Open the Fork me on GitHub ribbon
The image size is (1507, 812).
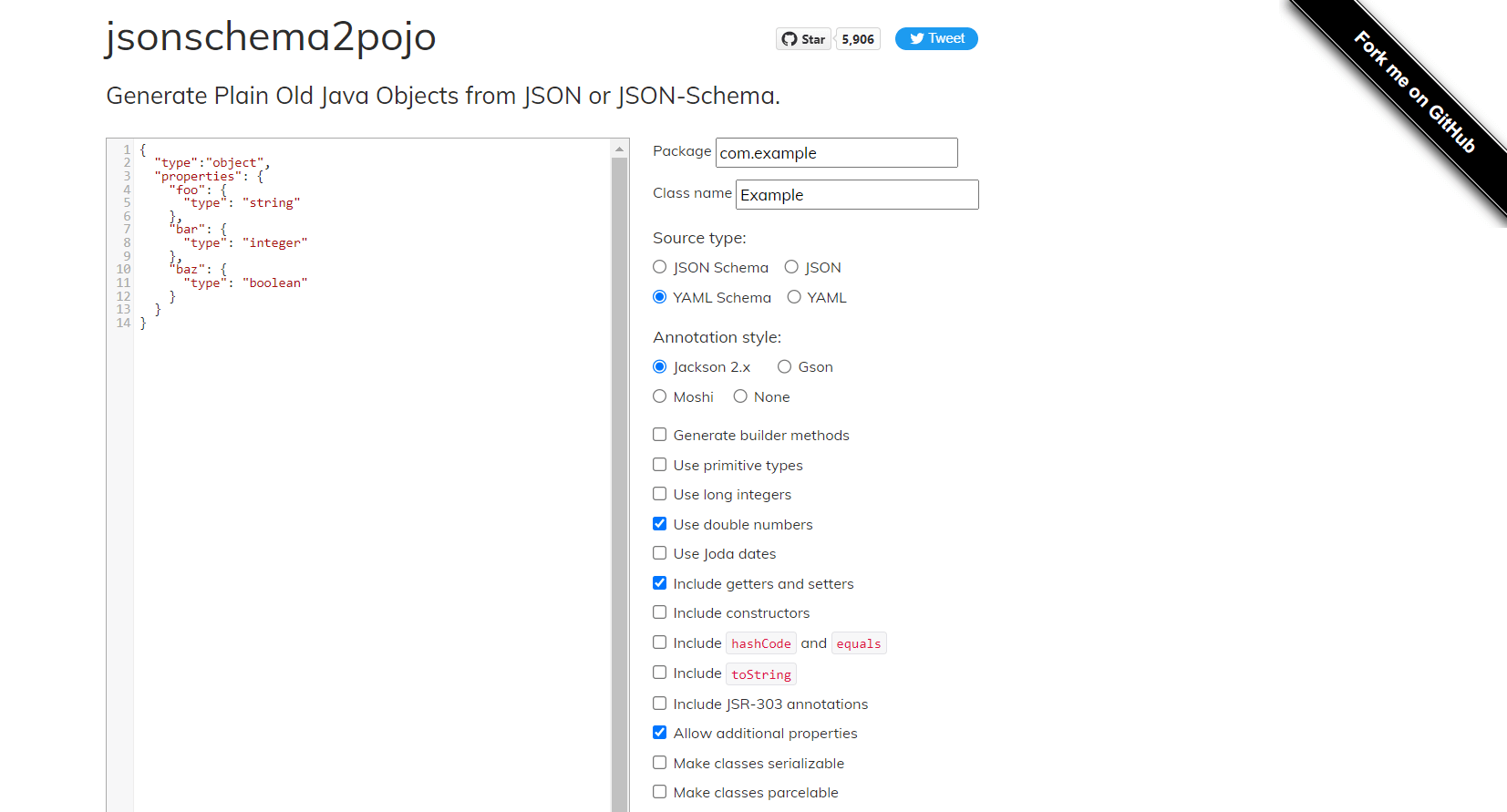[x=1414, y=92]
